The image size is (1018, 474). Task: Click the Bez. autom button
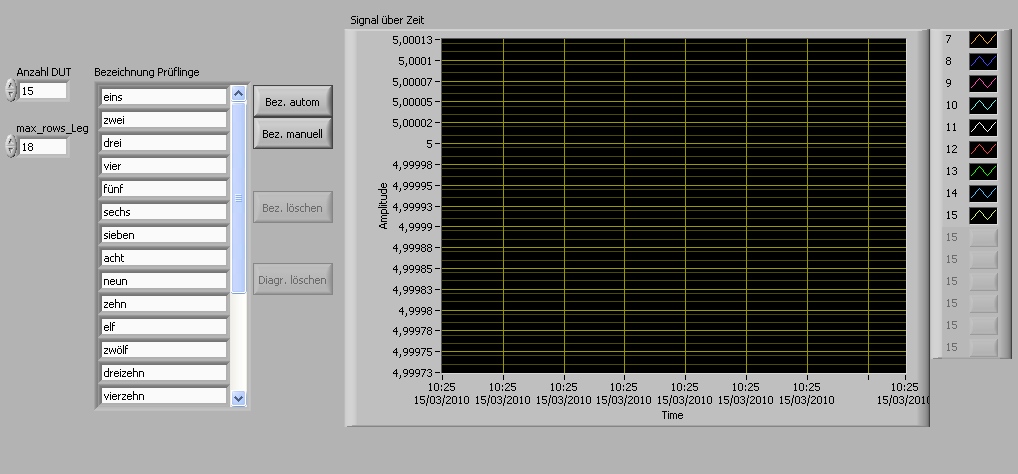pos(292,102)
